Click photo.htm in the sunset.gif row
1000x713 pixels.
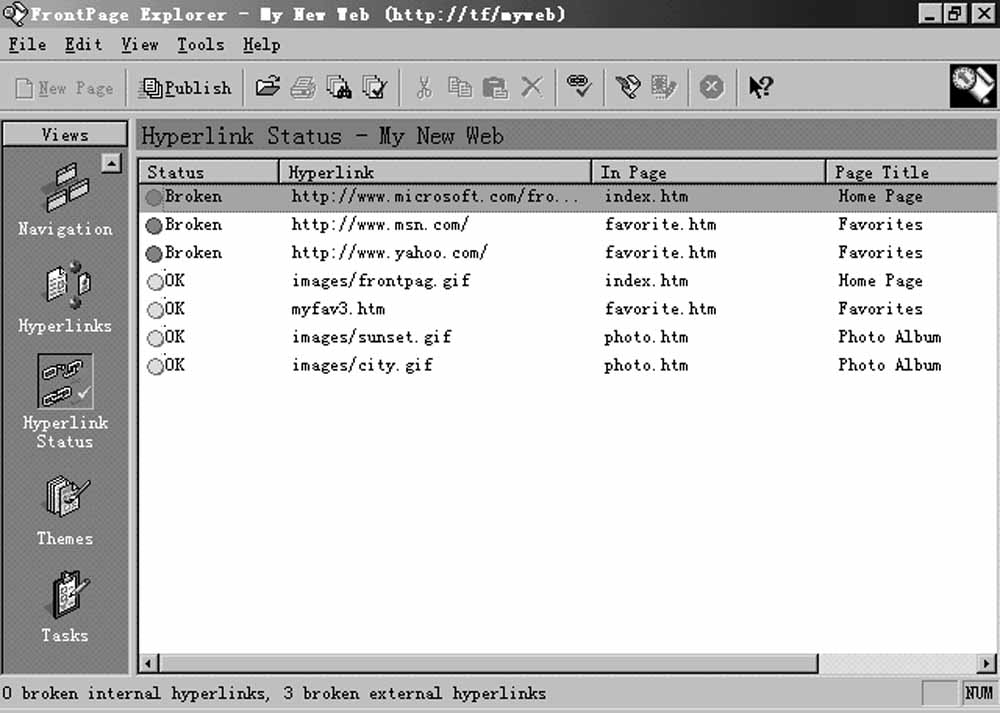pos(646,337)
